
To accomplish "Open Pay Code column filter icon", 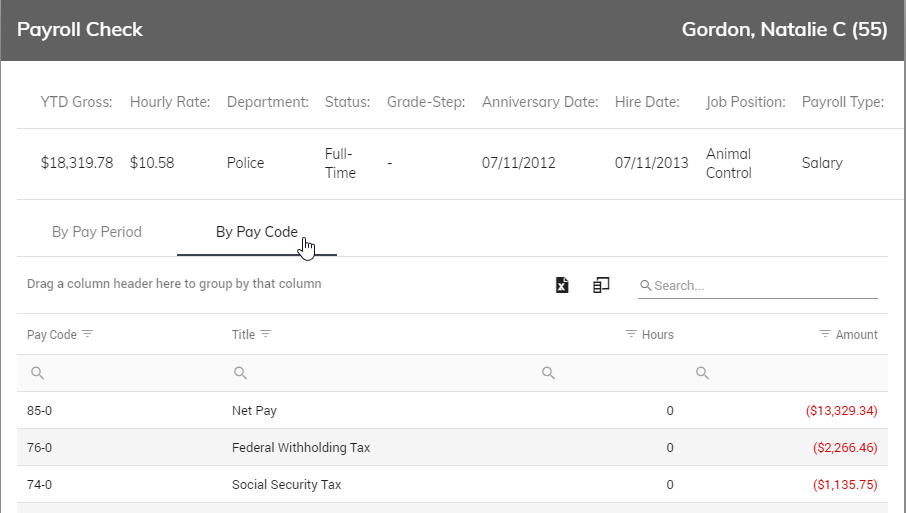I will point(87,334).
